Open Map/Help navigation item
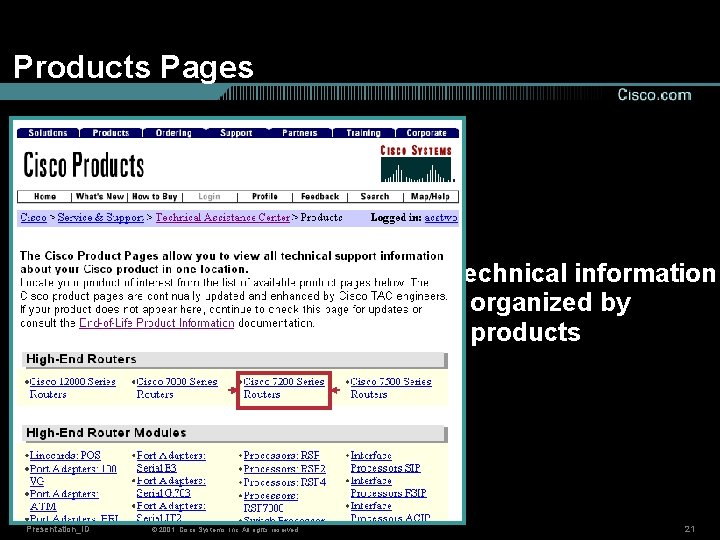Viewport: 720px width, 540px height. click(430, 197)
